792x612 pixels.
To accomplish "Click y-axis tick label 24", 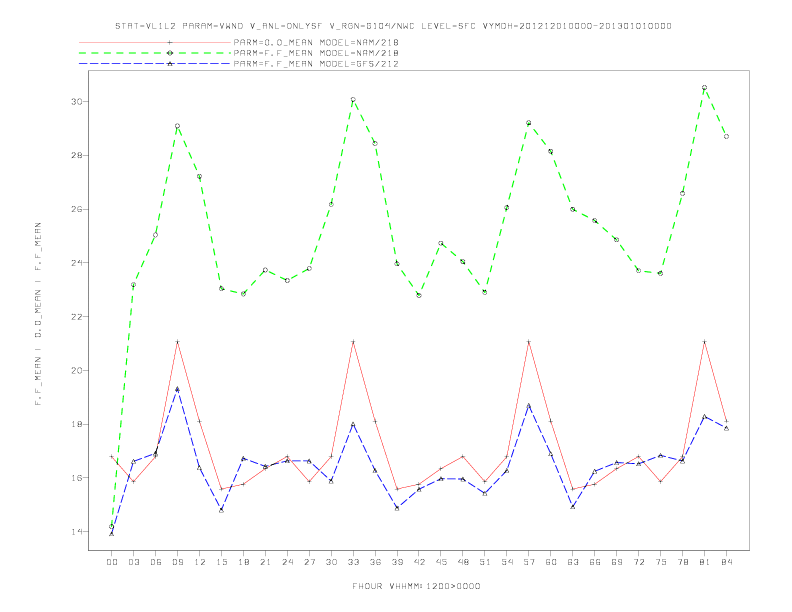I will [x=77, y=263].
